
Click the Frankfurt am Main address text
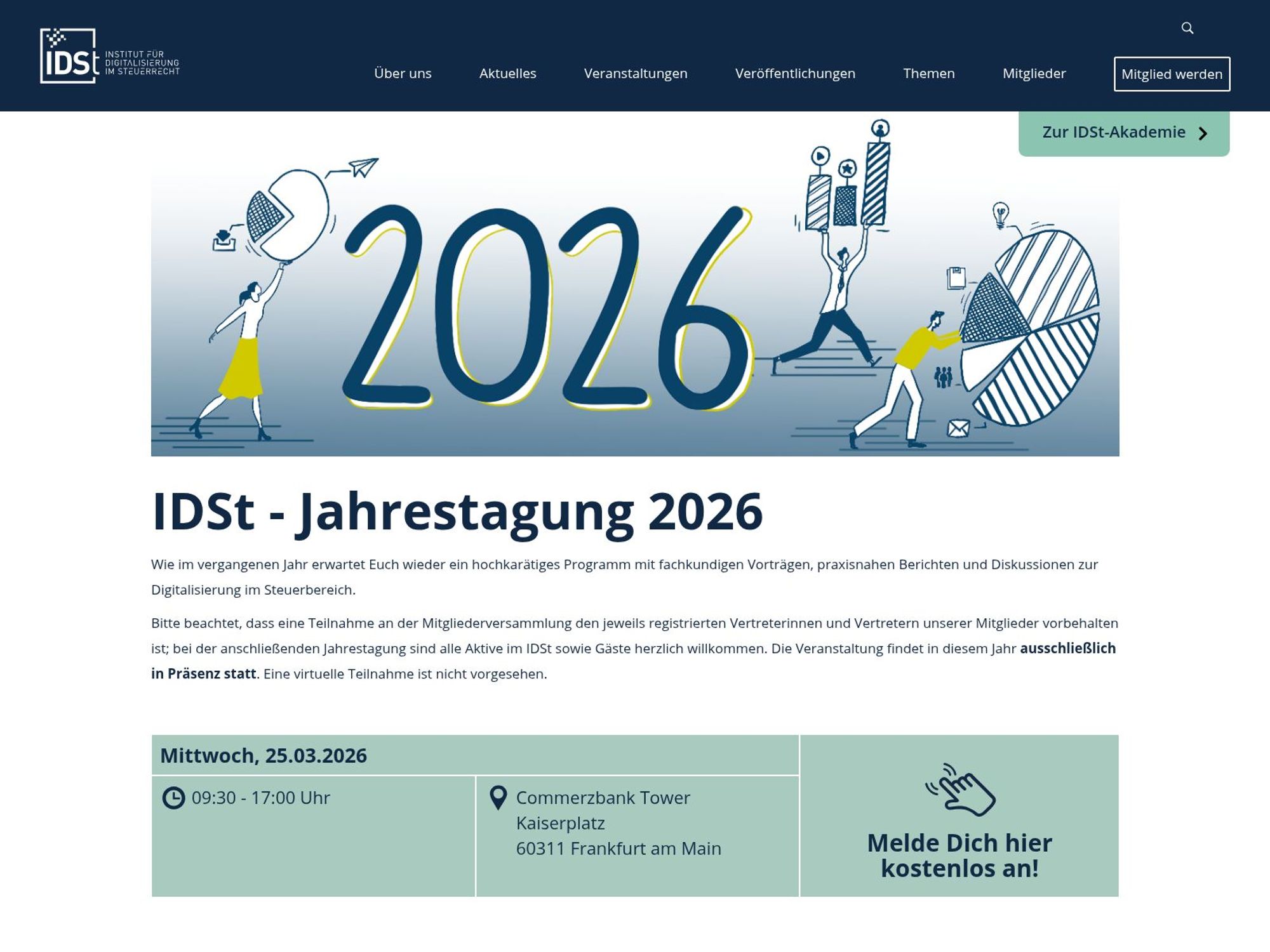[x=619, y=847]
